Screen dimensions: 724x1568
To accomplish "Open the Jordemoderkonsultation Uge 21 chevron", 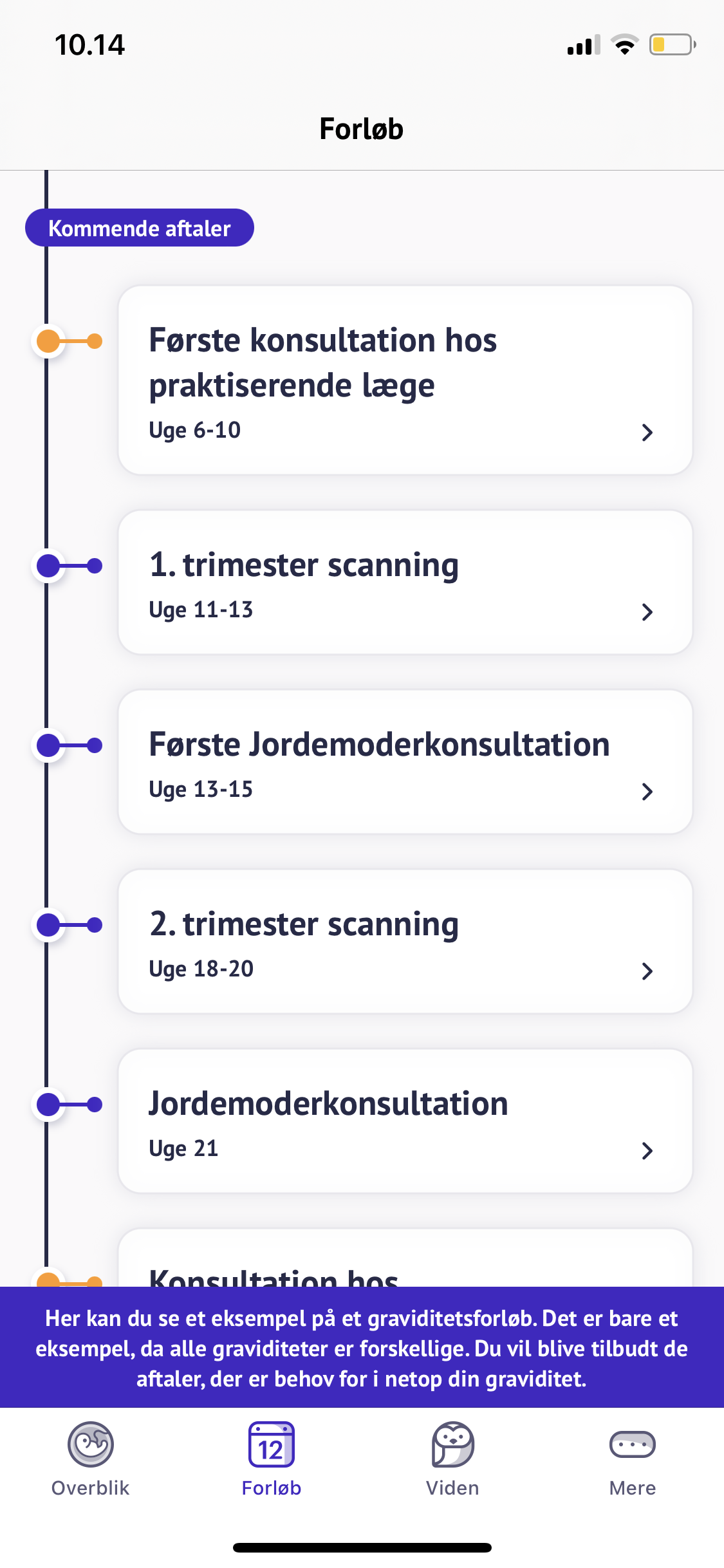I will (647, 1151).
